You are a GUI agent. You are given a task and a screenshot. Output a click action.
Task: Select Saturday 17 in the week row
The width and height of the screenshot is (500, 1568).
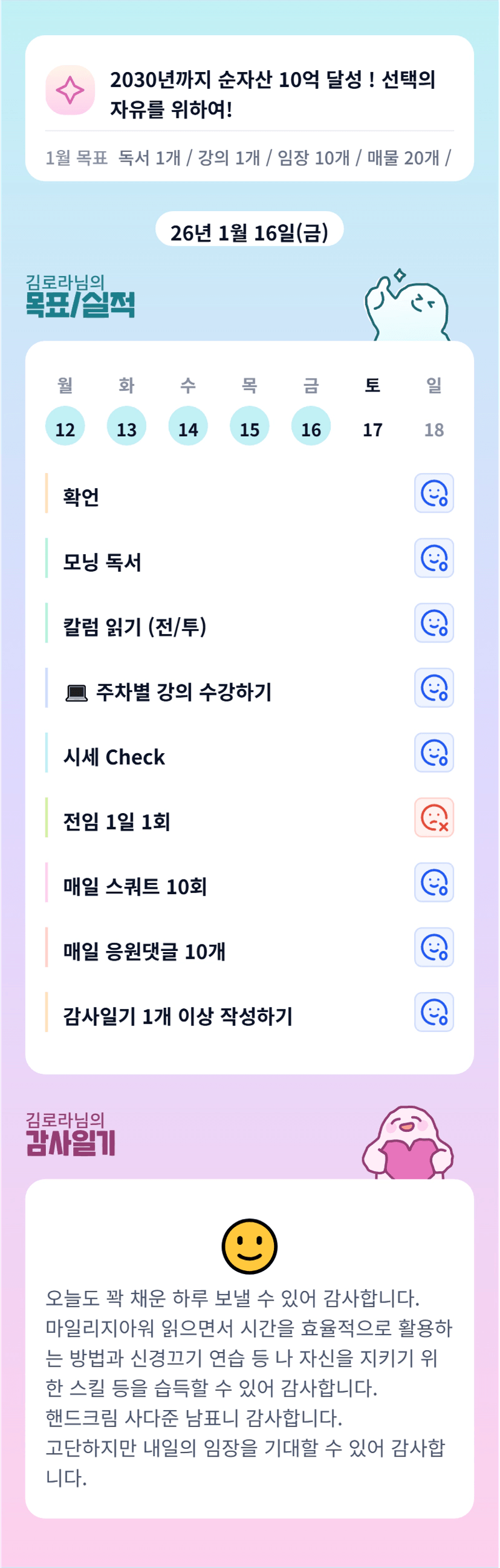[x=372, y=428]
